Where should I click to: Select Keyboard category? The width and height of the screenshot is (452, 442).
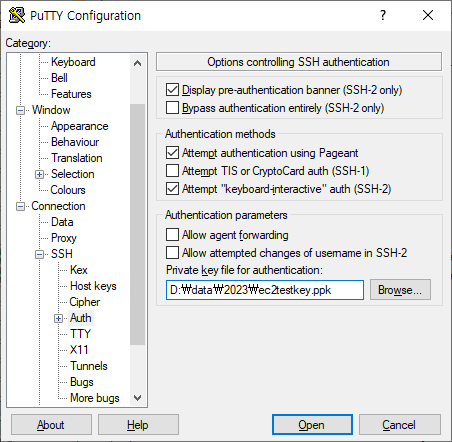(x=73, y=62)
